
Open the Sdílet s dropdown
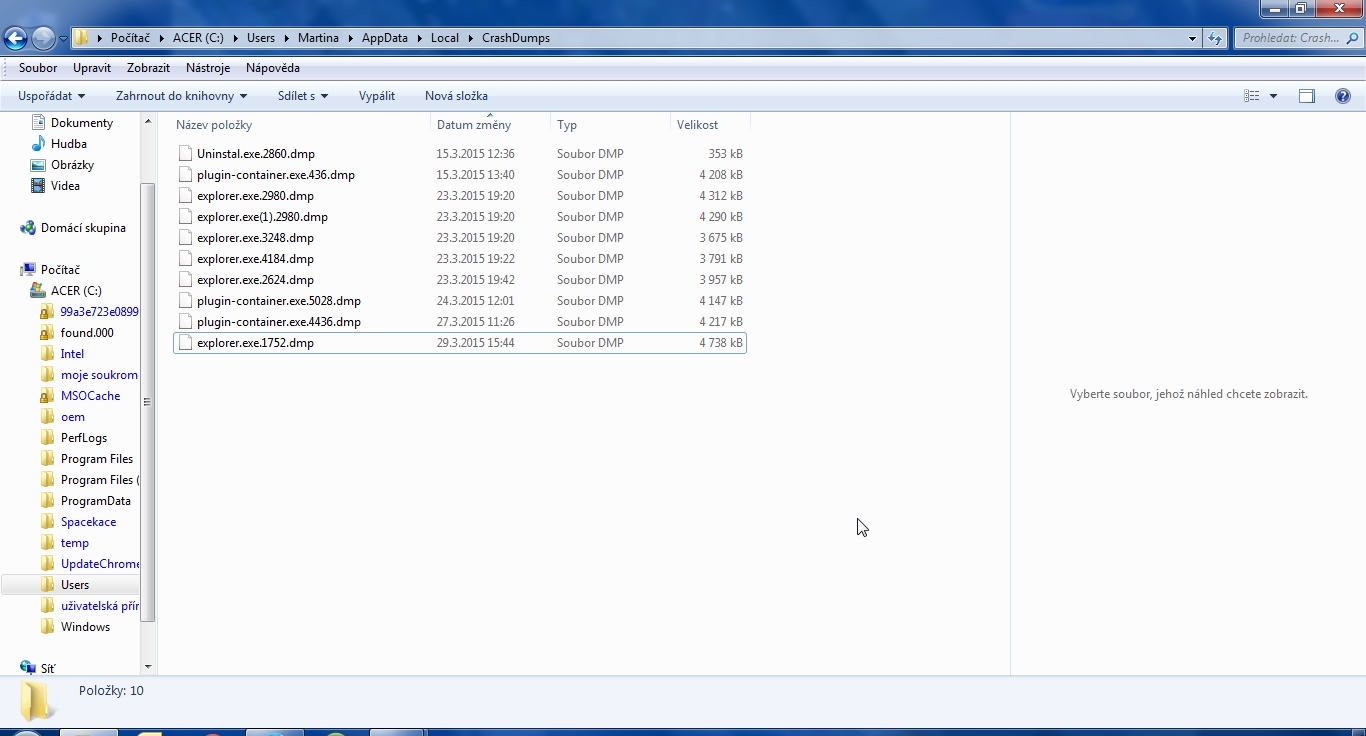coord(303,96)
